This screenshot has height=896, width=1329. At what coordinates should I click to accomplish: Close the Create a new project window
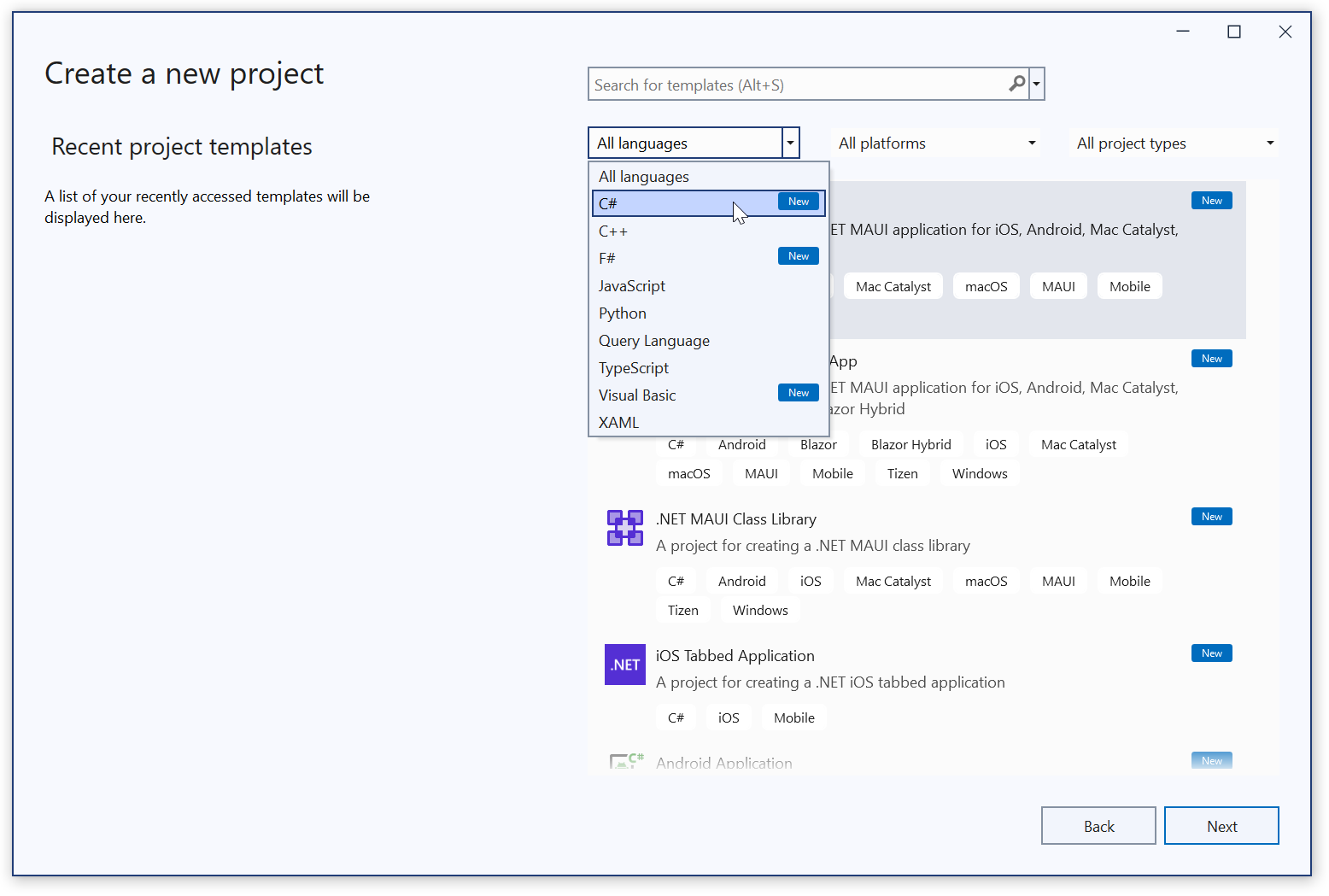click(x=1285, y=32)
